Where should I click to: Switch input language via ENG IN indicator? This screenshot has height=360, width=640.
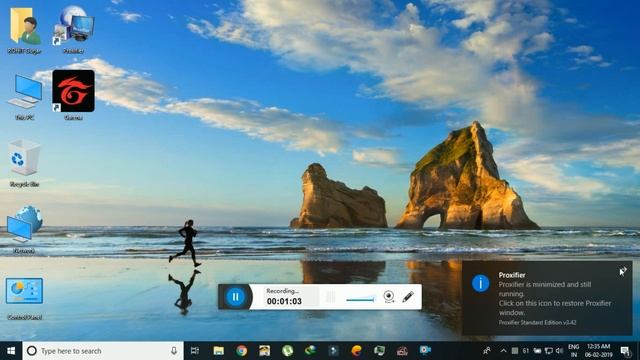tap(573, 351)
